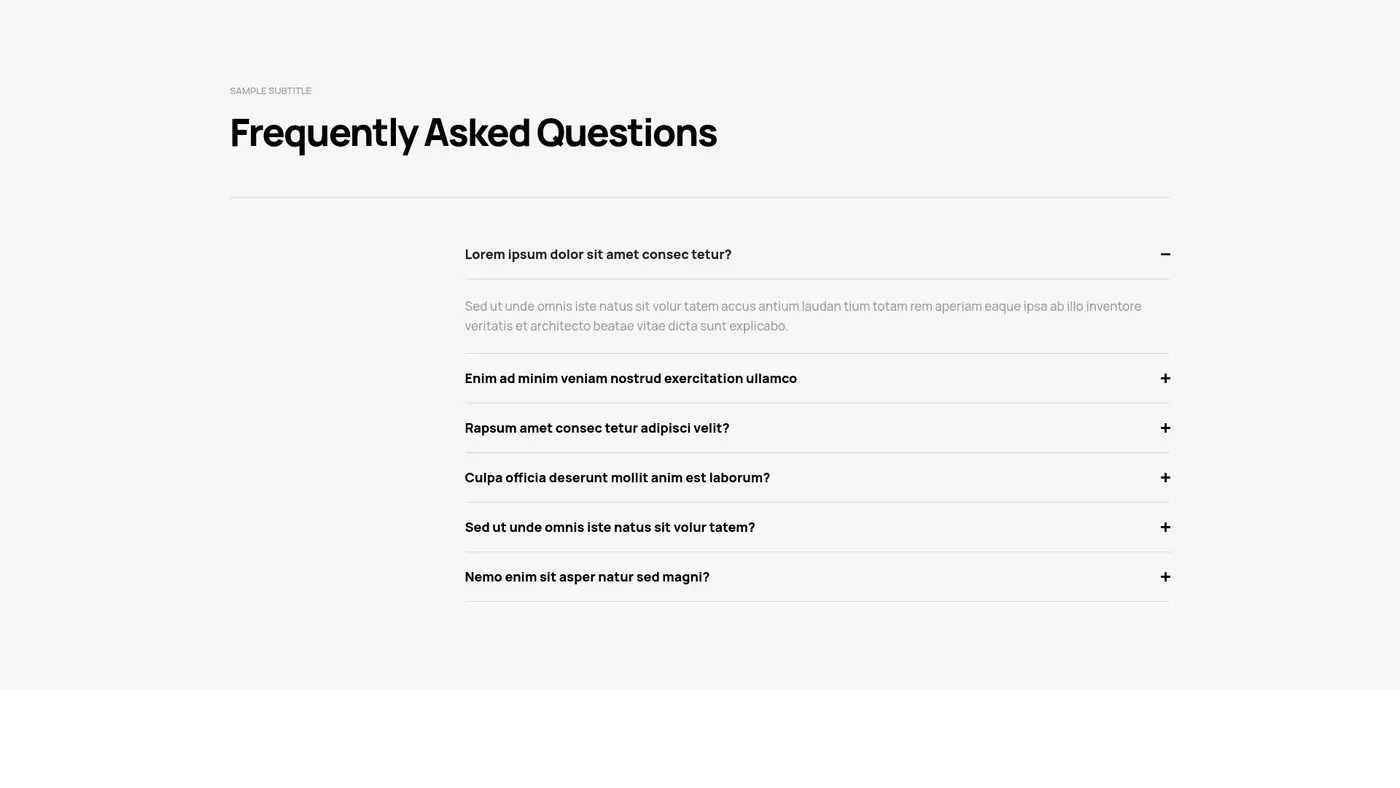
Task: Expand 'Enim ad minim veniam nostrud' question
Action: 630,378
